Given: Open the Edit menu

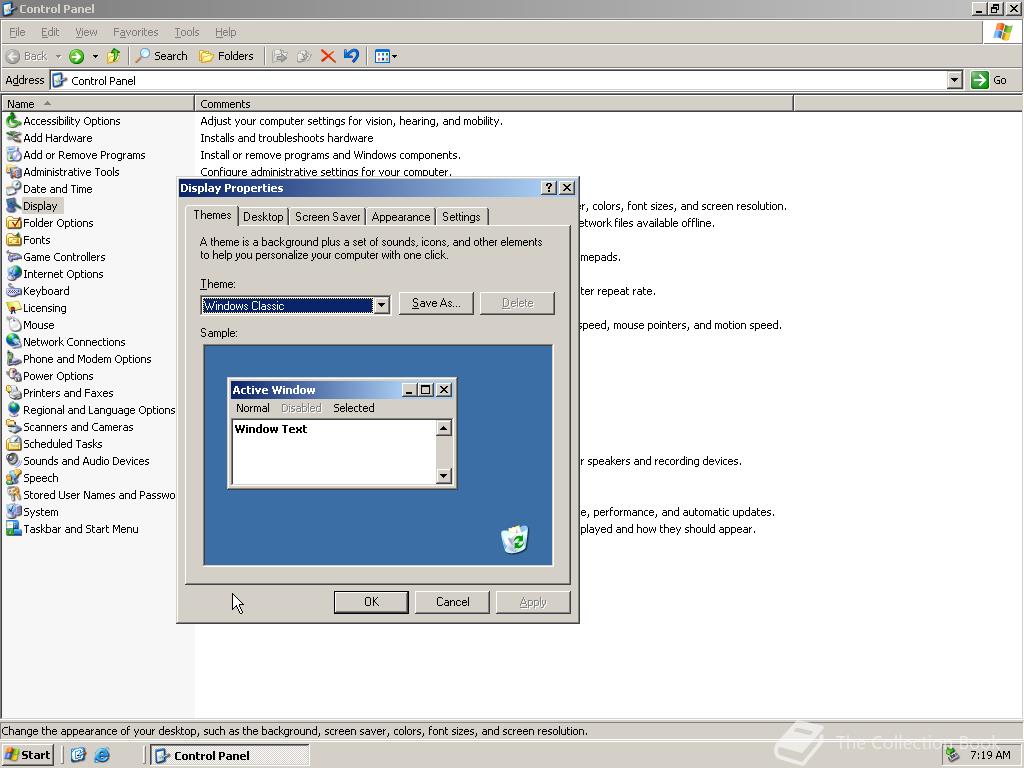Looking at the screenshot, I should (x=50, y=32).
